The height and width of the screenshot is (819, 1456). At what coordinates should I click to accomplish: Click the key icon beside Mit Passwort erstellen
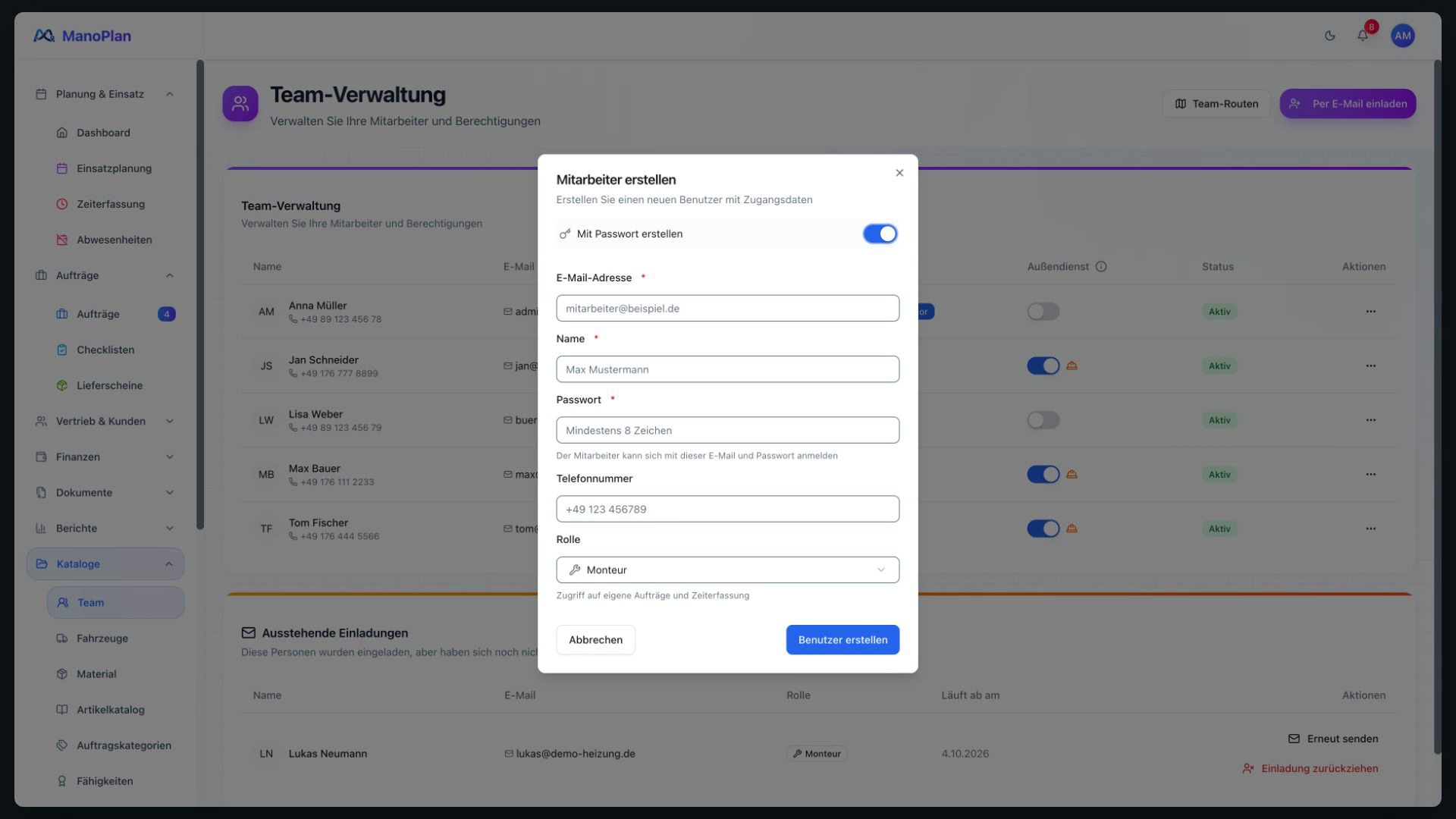565,234
